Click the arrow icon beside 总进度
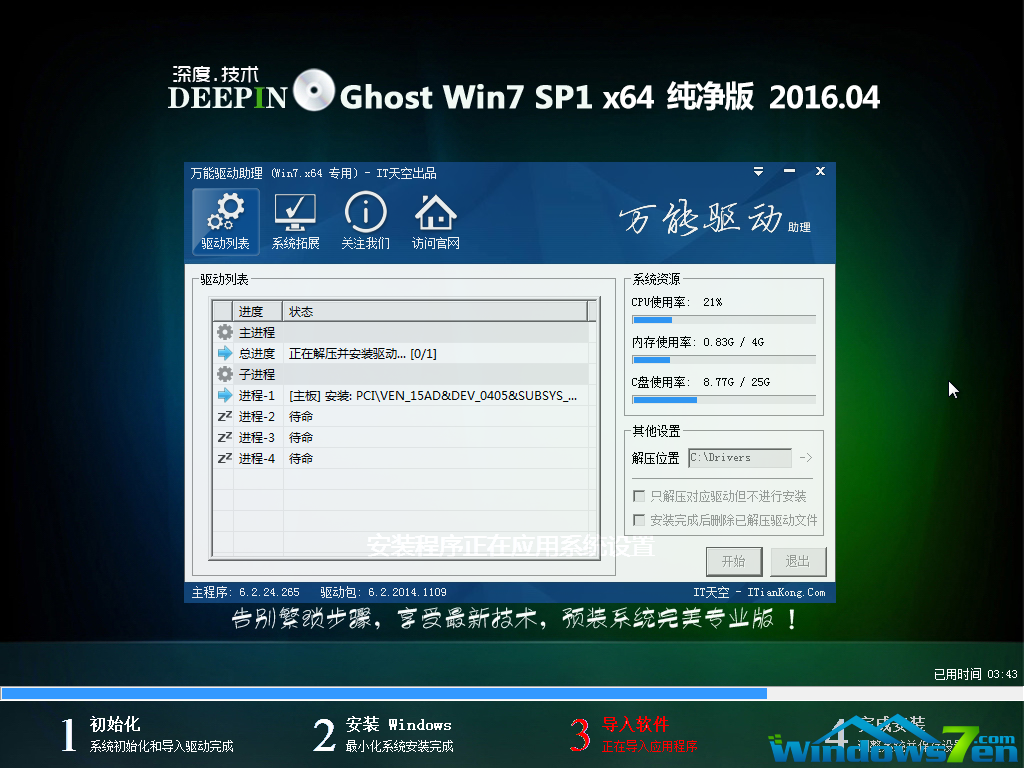 [x=225, y=353]
